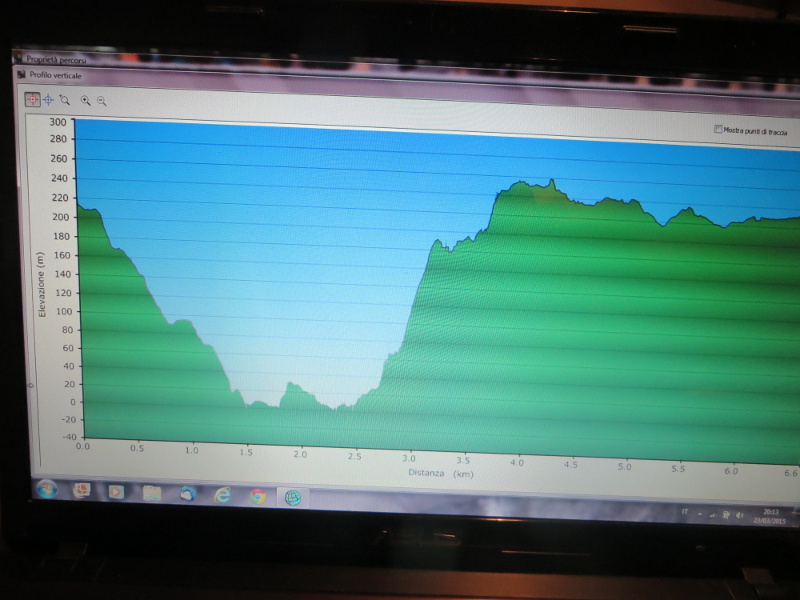Viewport: 800px width, 600px height.
Task: Select the red crosshair pointer tool
Action: [32, 99]
